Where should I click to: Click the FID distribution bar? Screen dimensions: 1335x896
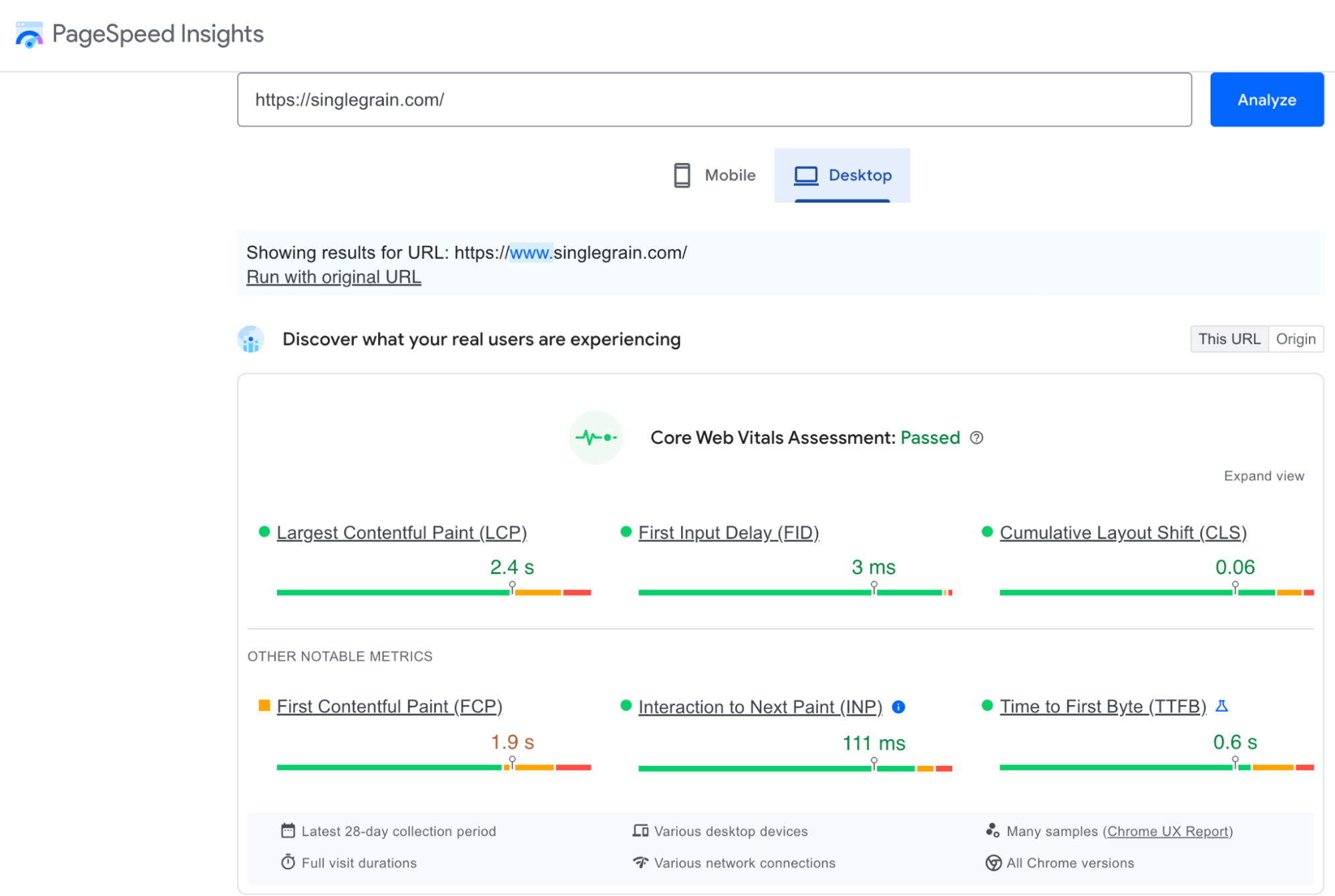[795, 592]
